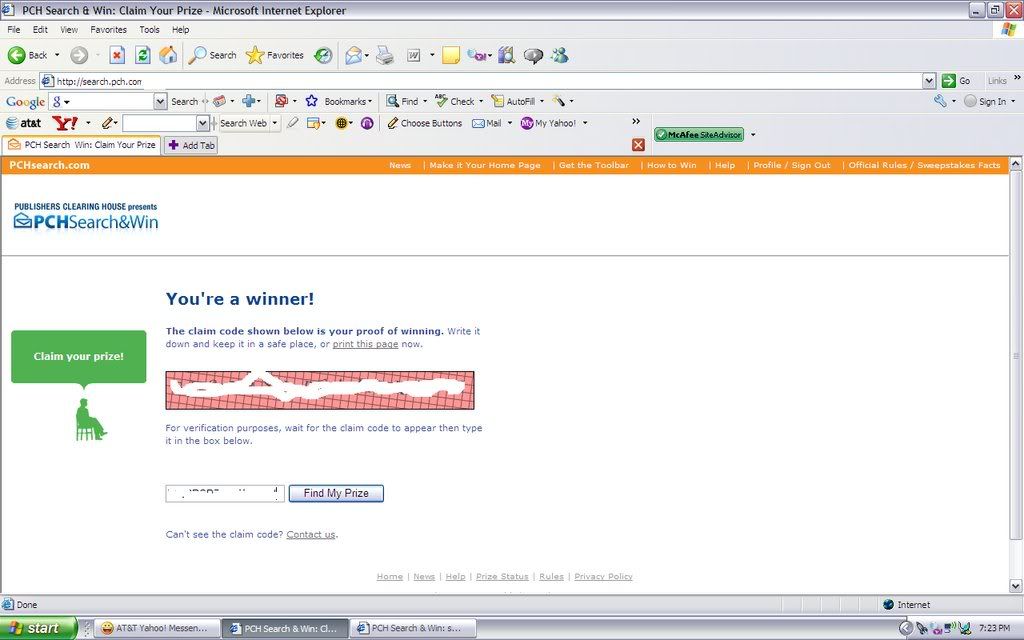Open Google toolbar wrench settings icon
The image size is (1024, 640).
(940, 101)
